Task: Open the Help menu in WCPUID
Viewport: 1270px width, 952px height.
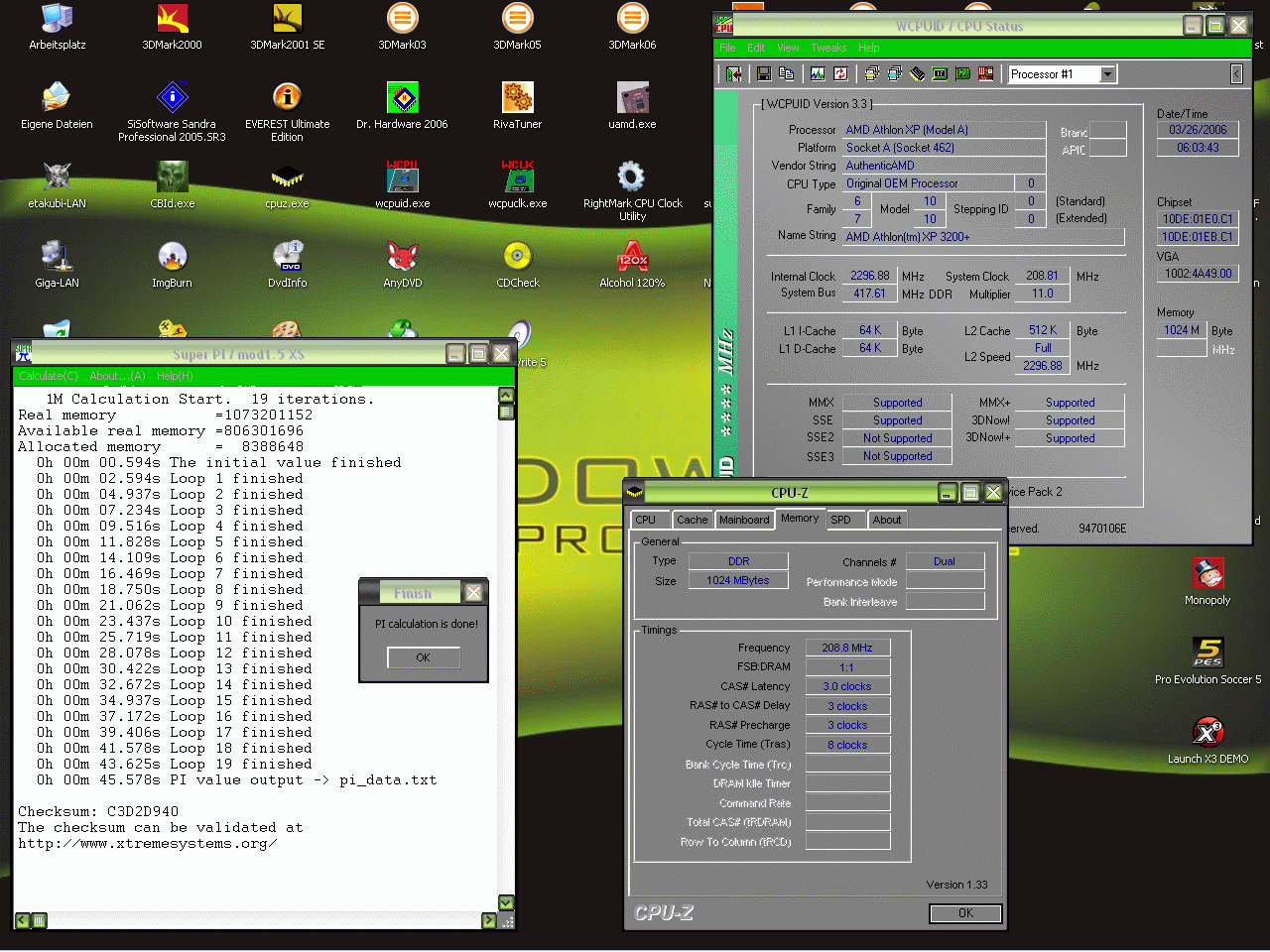Action: tap(868, 48)
